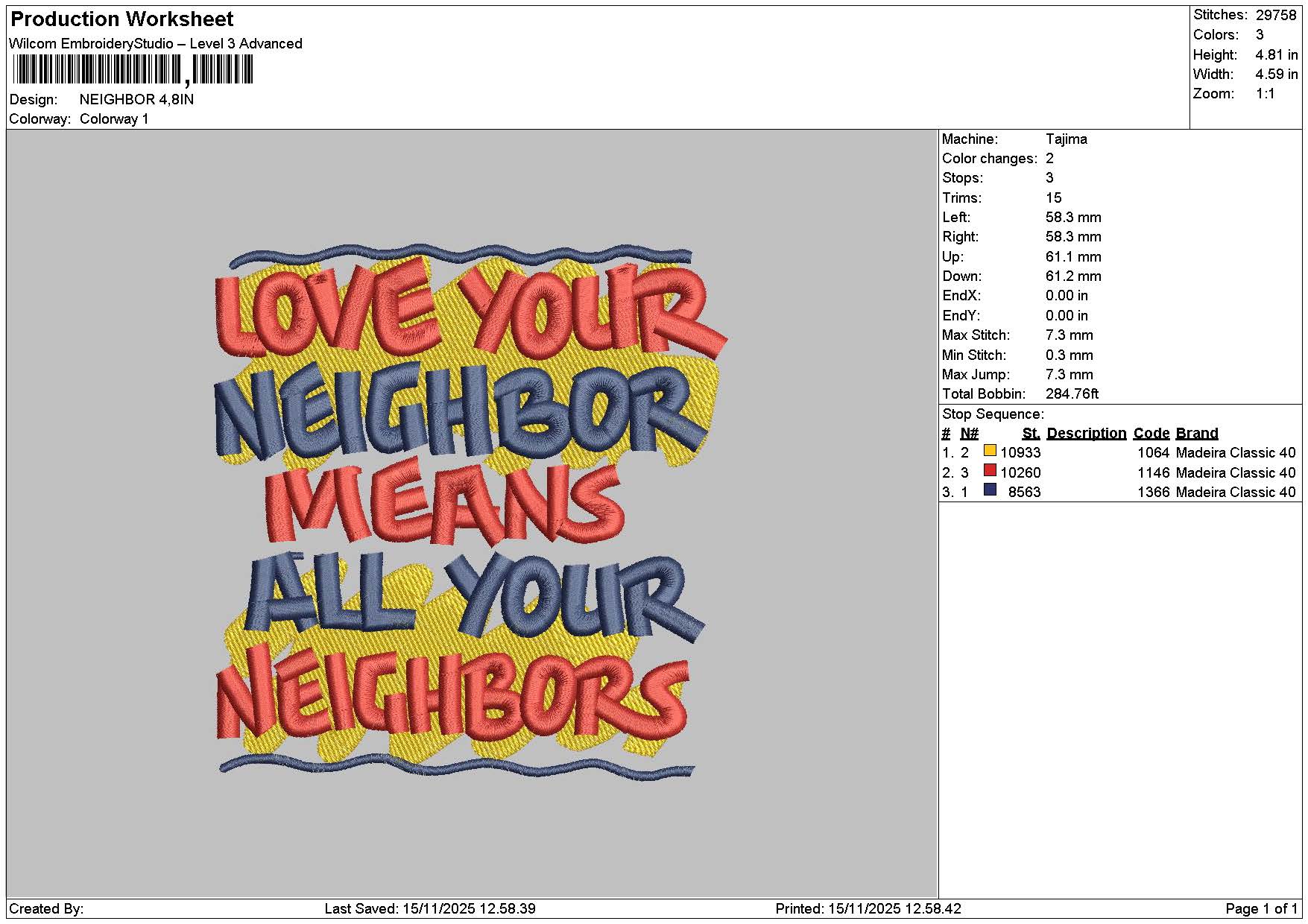The height and width of the screenshot is (924, 1308).
Task: Click the zoom value '1:1'
Action: 1265,94
